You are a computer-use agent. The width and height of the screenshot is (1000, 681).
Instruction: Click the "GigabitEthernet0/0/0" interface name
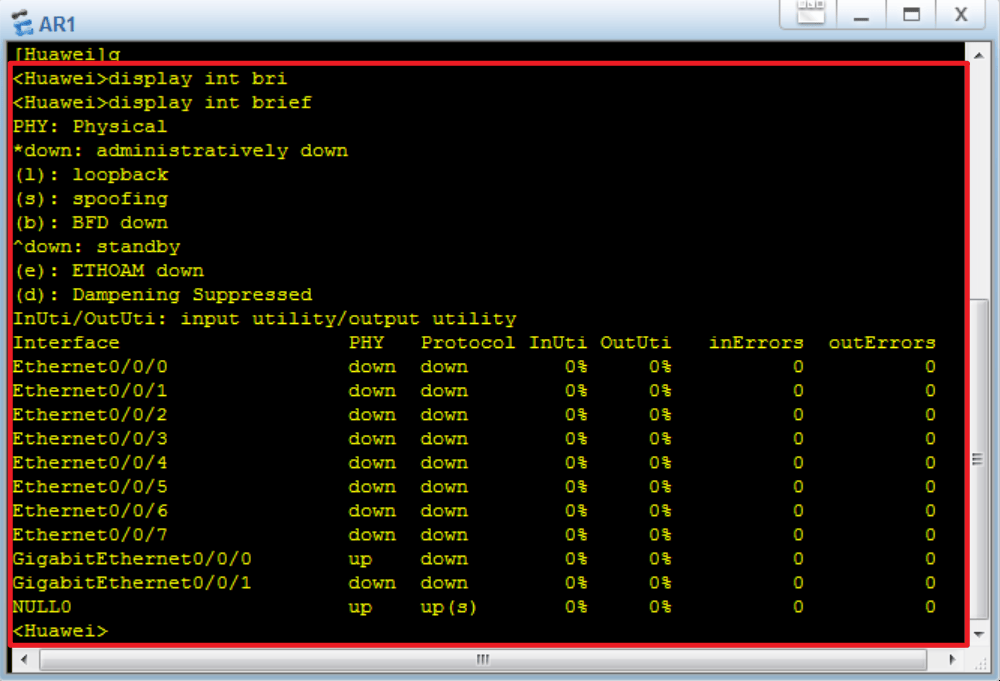(x=132, y=559)
